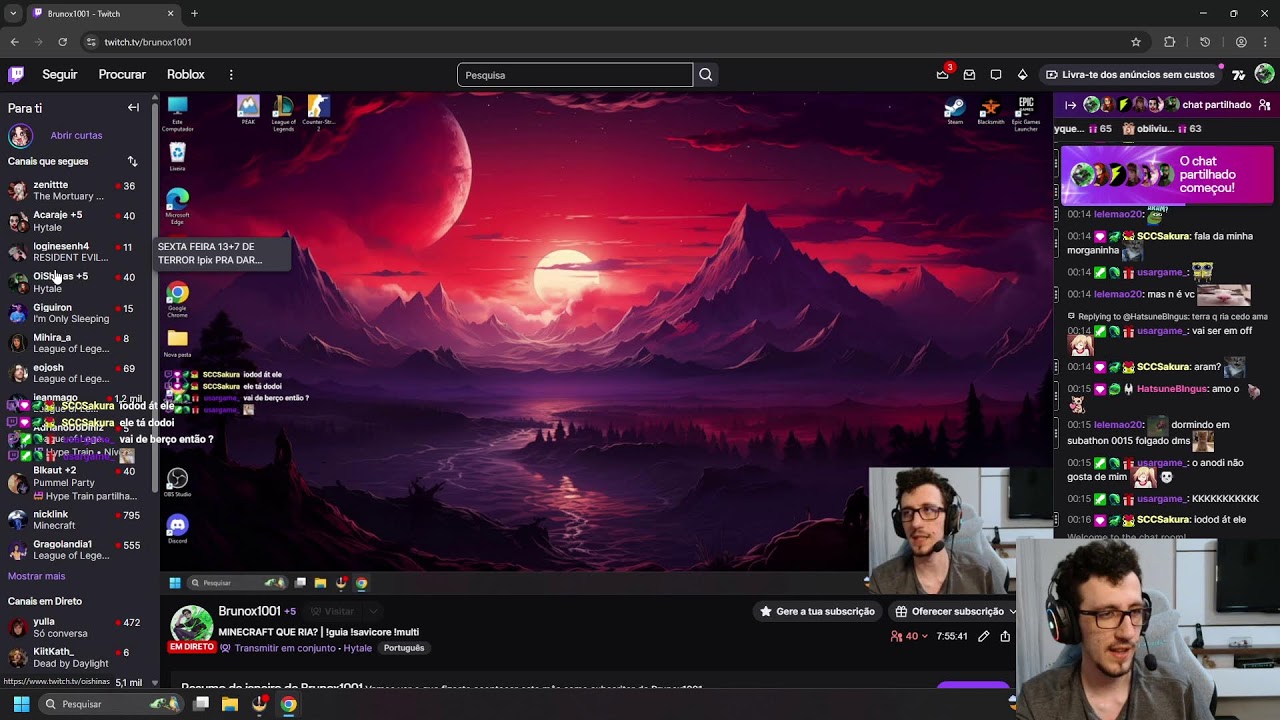Click Gere a tua subscrição button
This screenshot has width=1280, height=720.
click(817, 612)
